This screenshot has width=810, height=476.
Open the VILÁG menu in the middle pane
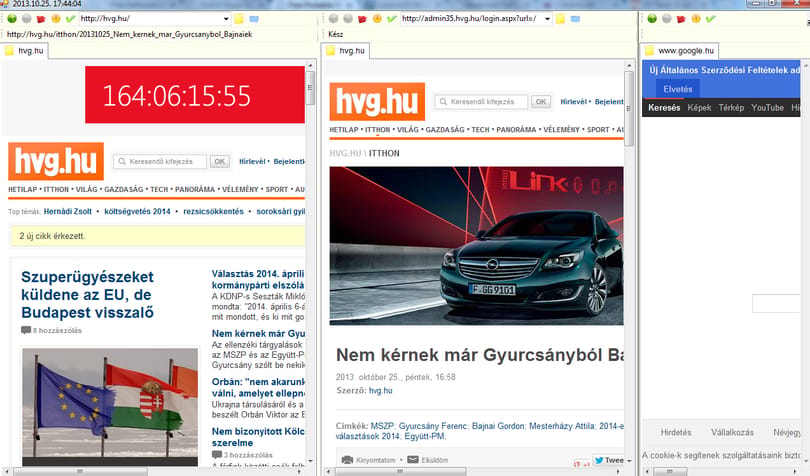coord(408,130)
